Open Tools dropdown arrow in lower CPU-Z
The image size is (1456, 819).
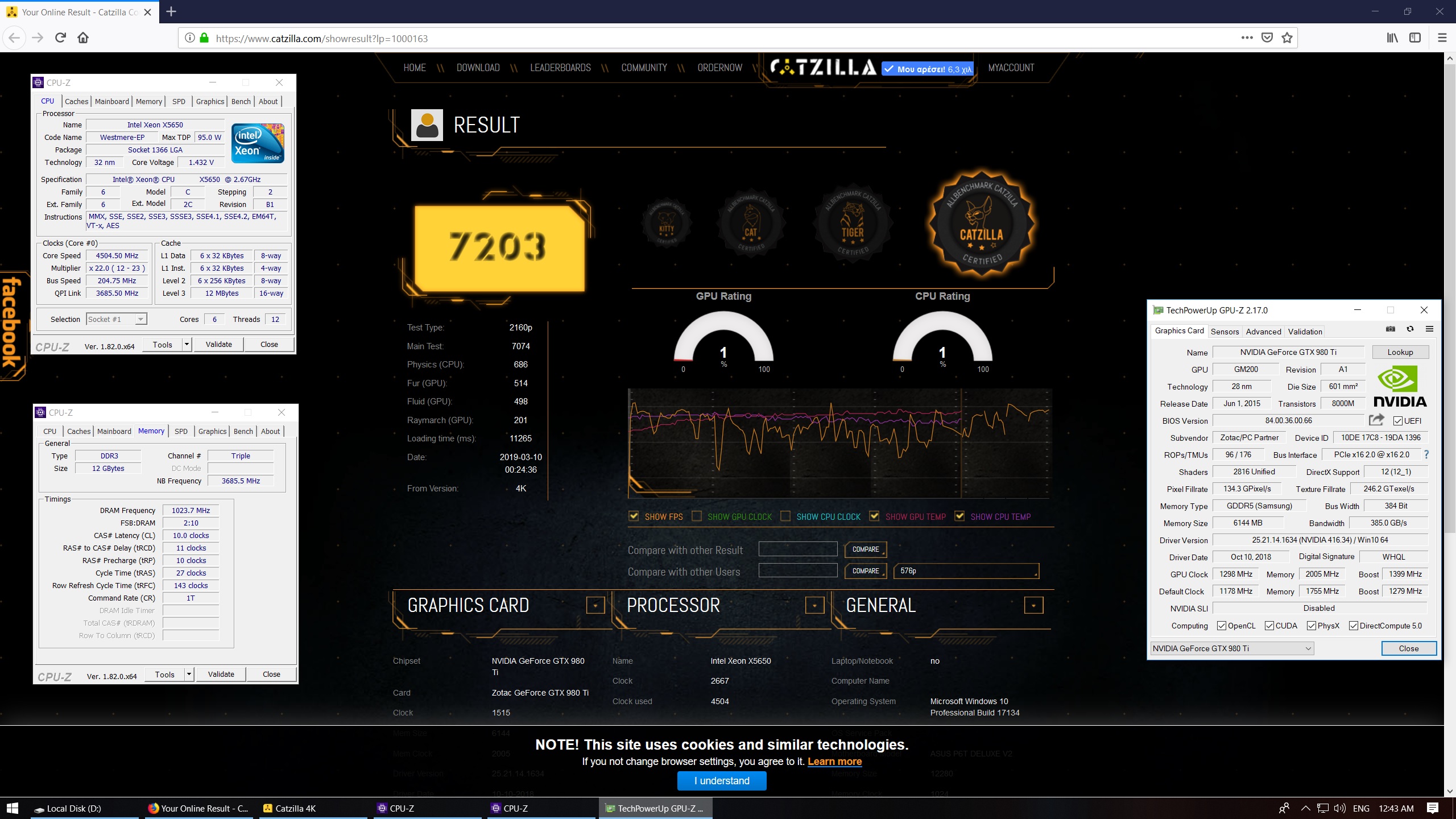tap(189, 675)
